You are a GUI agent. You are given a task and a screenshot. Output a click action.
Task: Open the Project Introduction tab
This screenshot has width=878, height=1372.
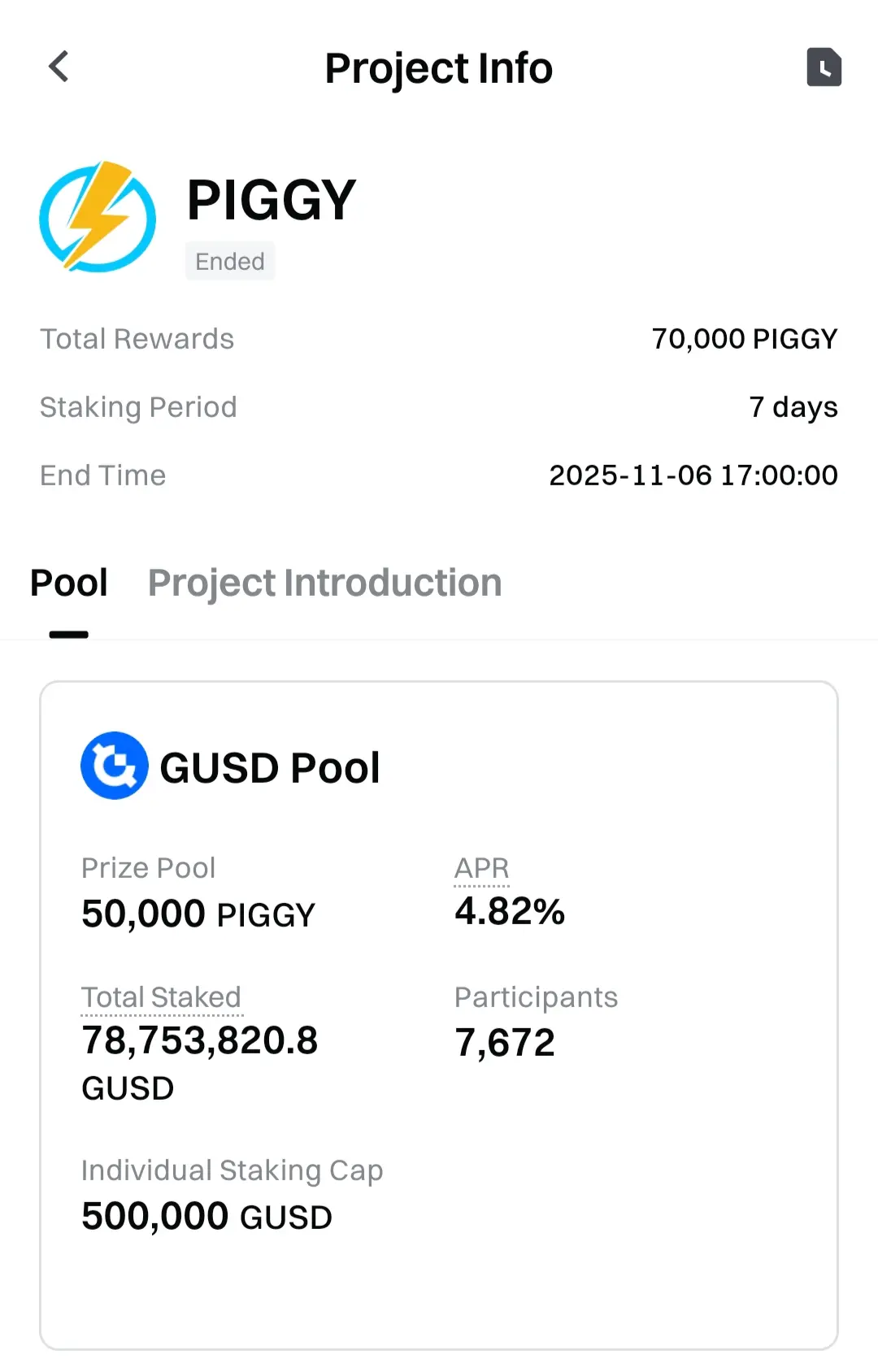coord(324,583)
